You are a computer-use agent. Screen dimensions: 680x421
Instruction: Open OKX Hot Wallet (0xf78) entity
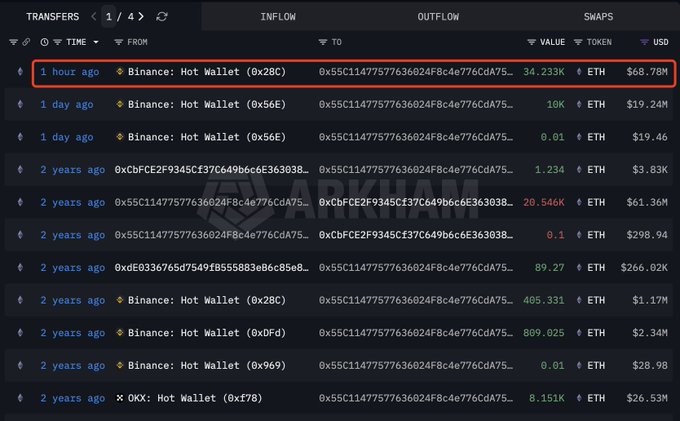pos(195,398)
